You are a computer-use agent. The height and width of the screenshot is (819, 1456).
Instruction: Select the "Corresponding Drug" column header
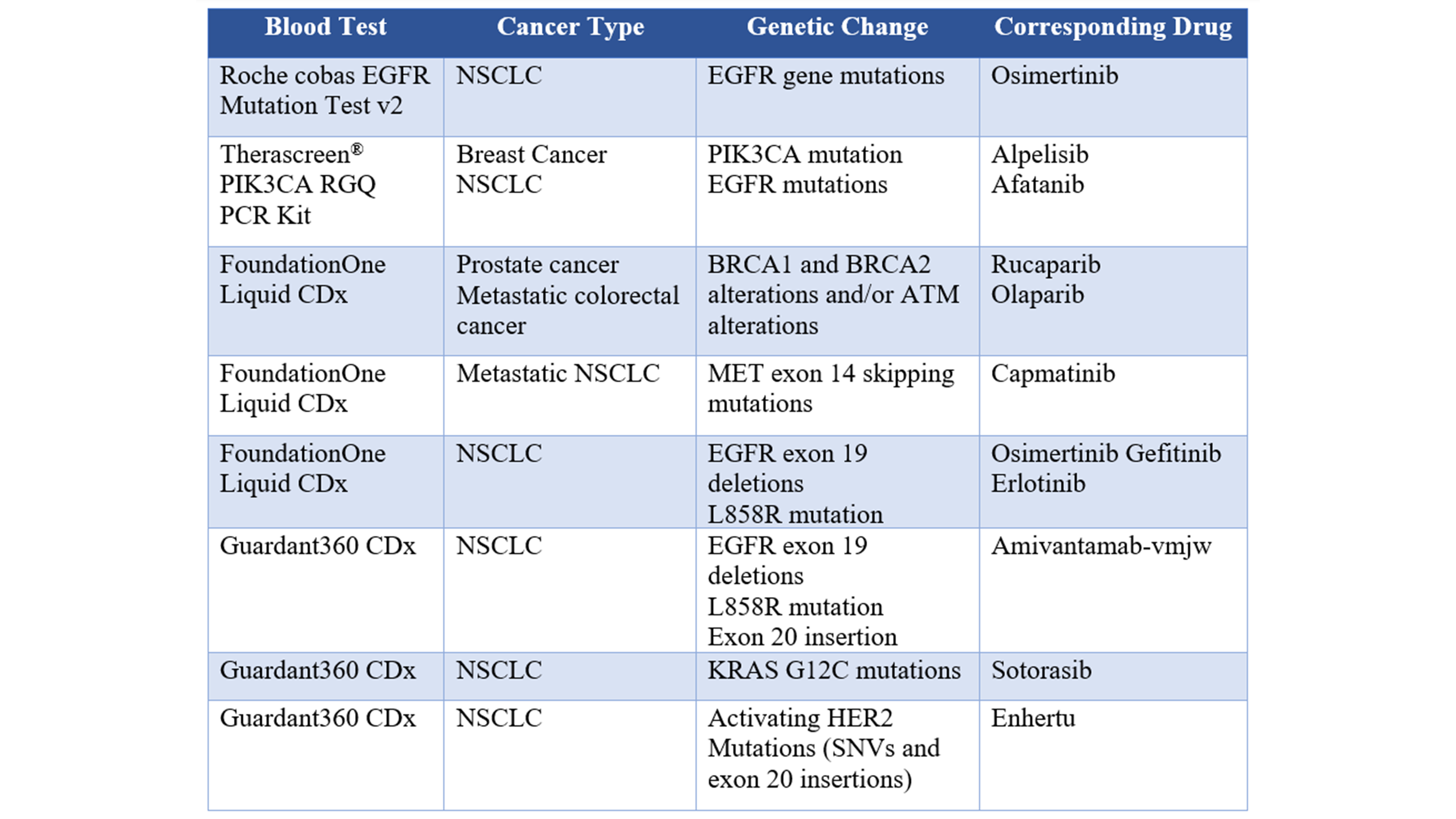click(1113, 27)
